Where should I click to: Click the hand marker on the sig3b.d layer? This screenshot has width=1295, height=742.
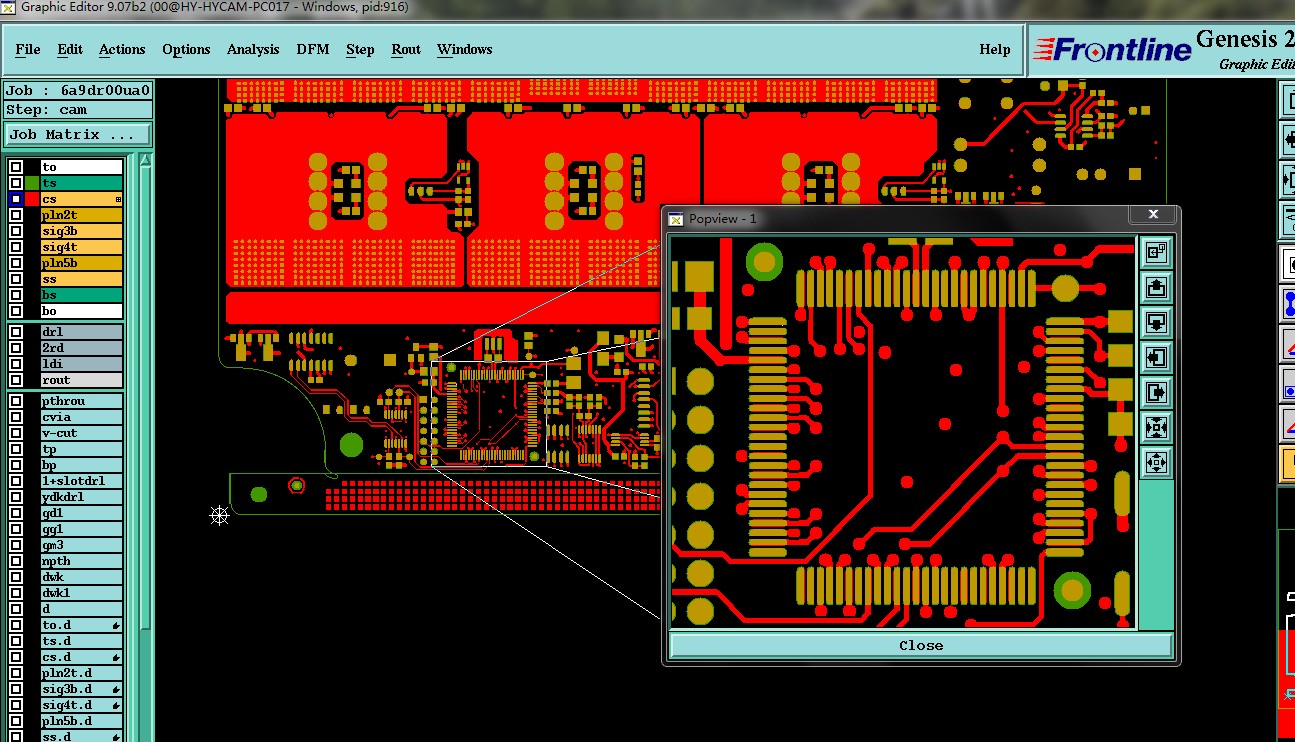pyautogui.click(x=117, y=689)
